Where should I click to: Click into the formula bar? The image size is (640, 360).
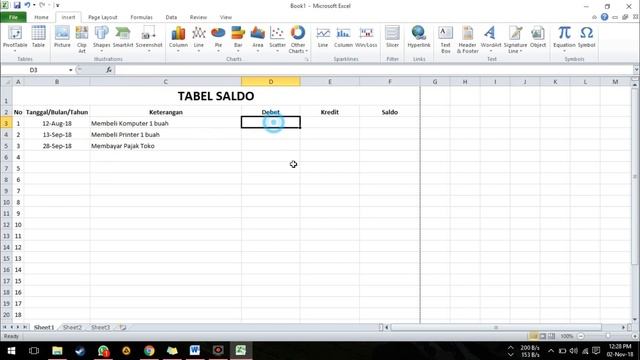pos(373,70)
